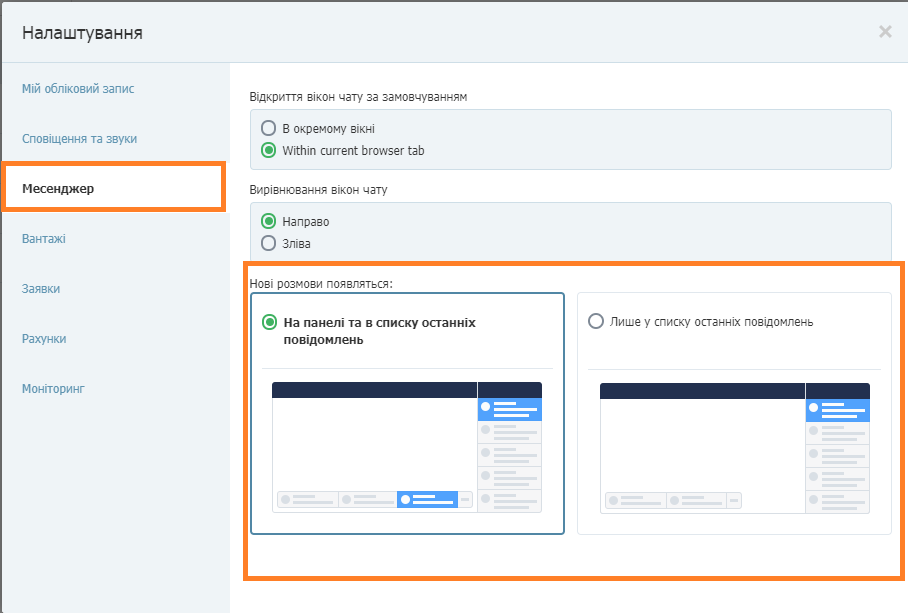This screenshot has width=908, height=613.
Task: Open the Заявки settings section
Action: pyautogui.click(x=41, y=289)
